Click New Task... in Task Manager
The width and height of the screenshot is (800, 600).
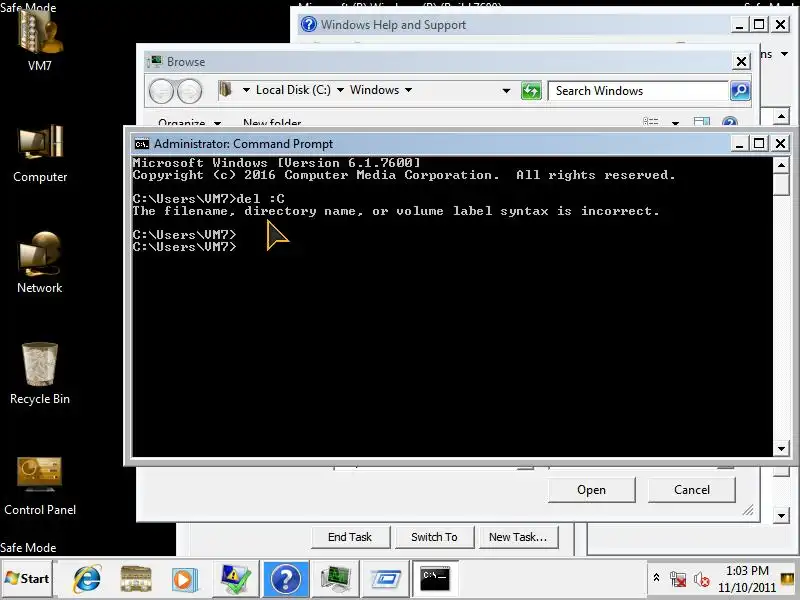[518, 537]
